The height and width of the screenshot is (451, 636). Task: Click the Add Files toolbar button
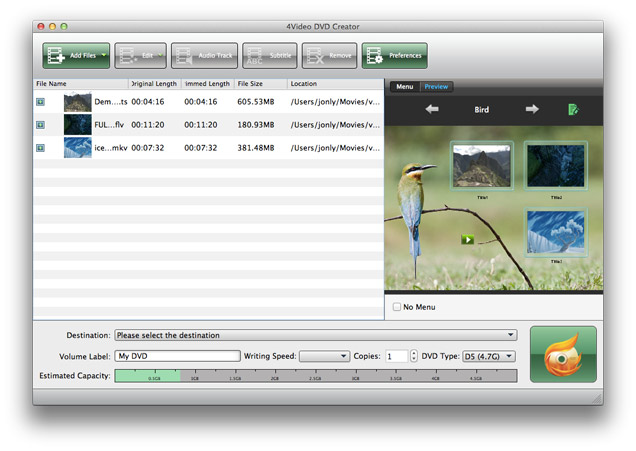76,56
